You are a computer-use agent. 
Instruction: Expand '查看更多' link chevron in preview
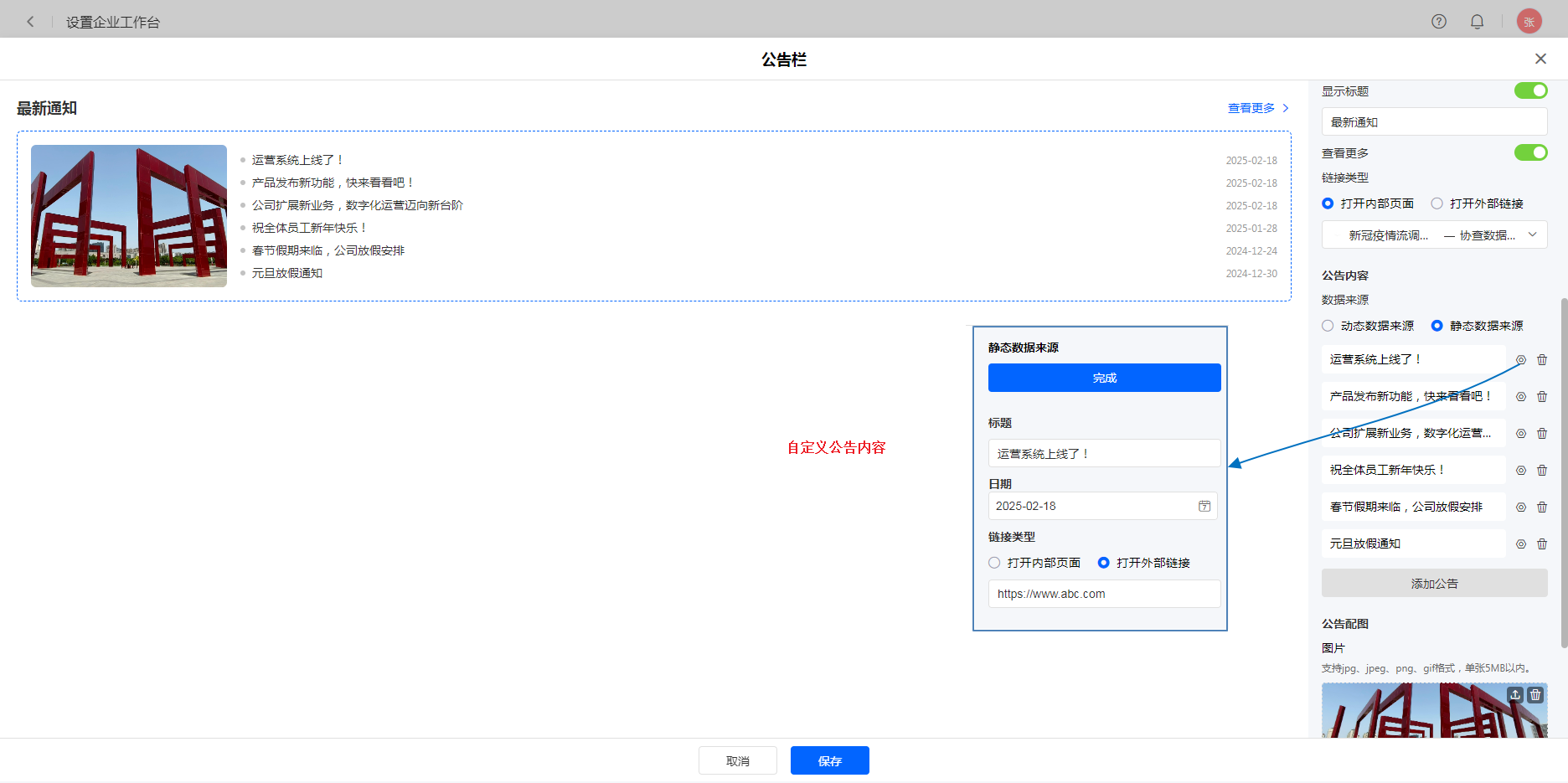click(x=1286, y=108)
